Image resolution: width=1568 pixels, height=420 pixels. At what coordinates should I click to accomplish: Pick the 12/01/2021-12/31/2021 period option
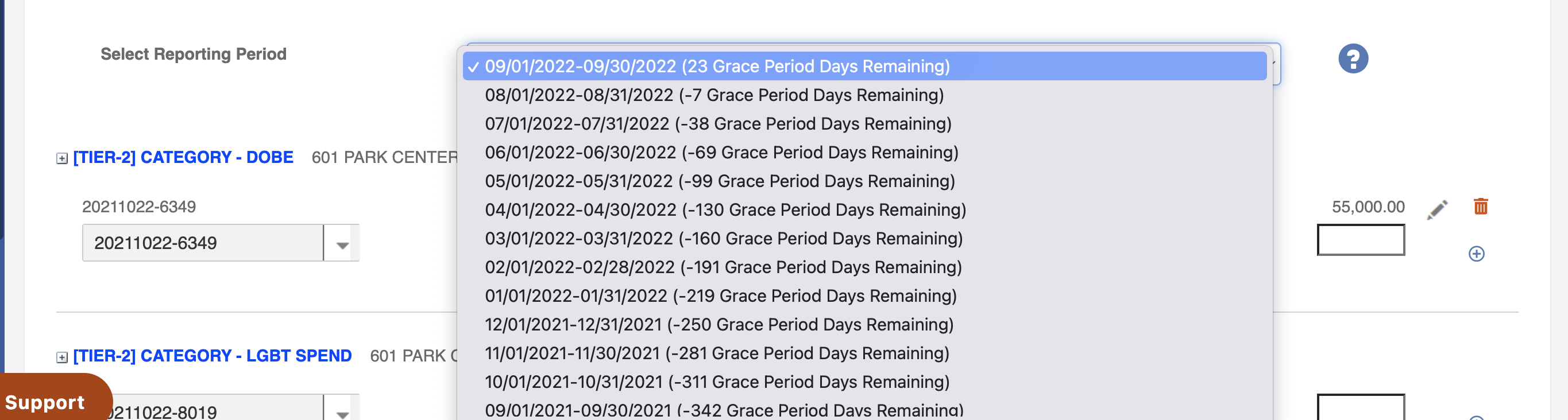click(864, 325)
